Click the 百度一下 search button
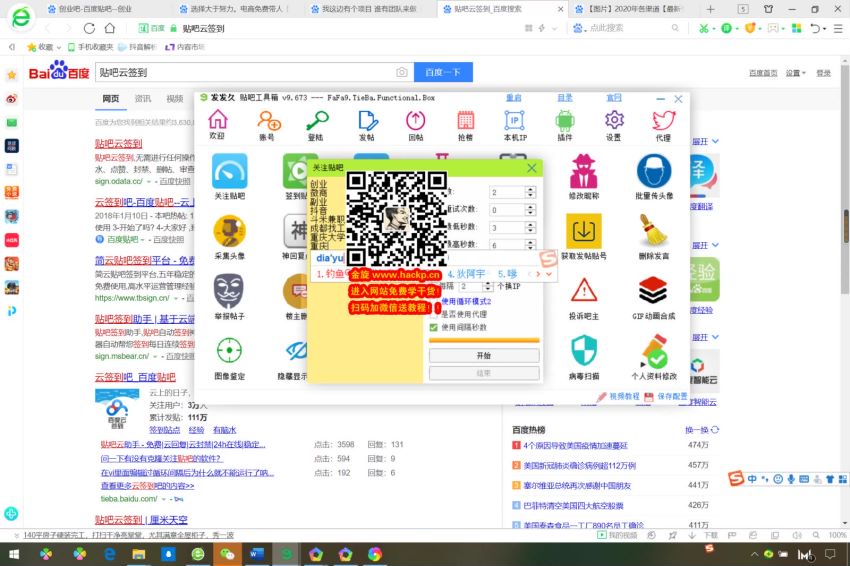The width and height of the screenshot is (850, 566). pyautogui.click(x=443, y=72)
